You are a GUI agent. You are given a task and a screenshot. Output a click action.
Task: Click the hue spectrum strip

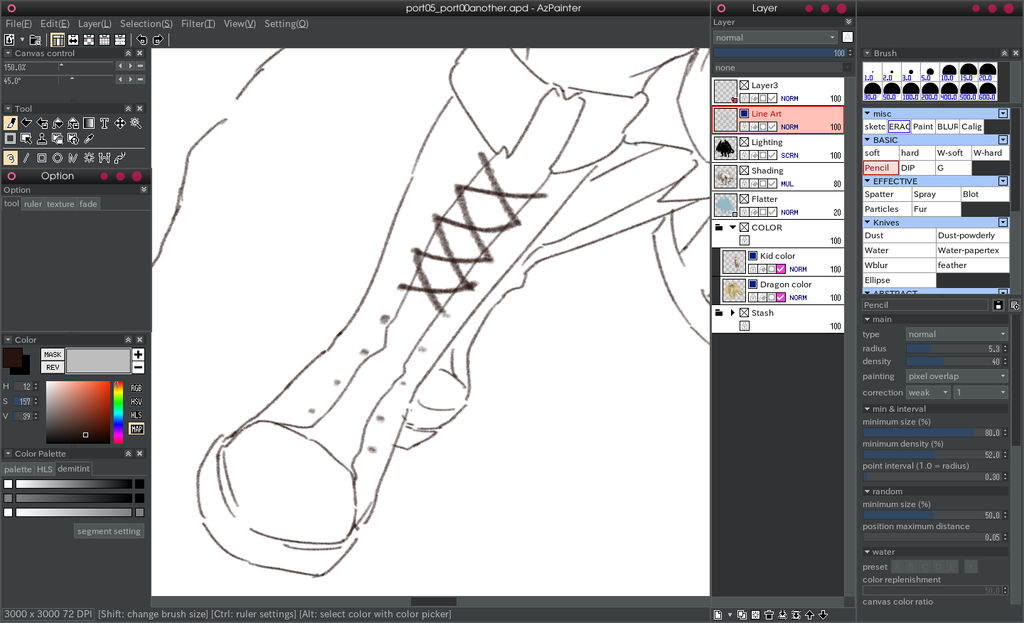(x=118, y=412)
